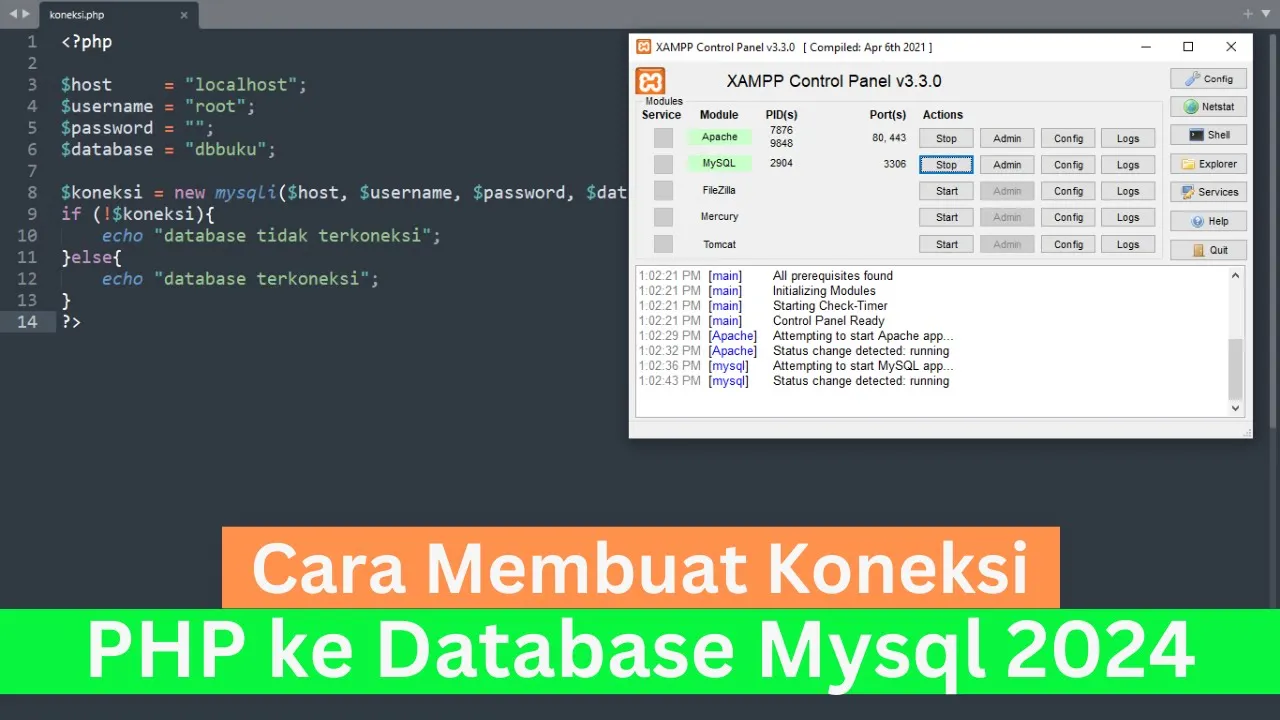The height and width of the screenshot is (720, 1280).
Task: Quit the XAMPP Control Panel
Action: coord(1209,250)
